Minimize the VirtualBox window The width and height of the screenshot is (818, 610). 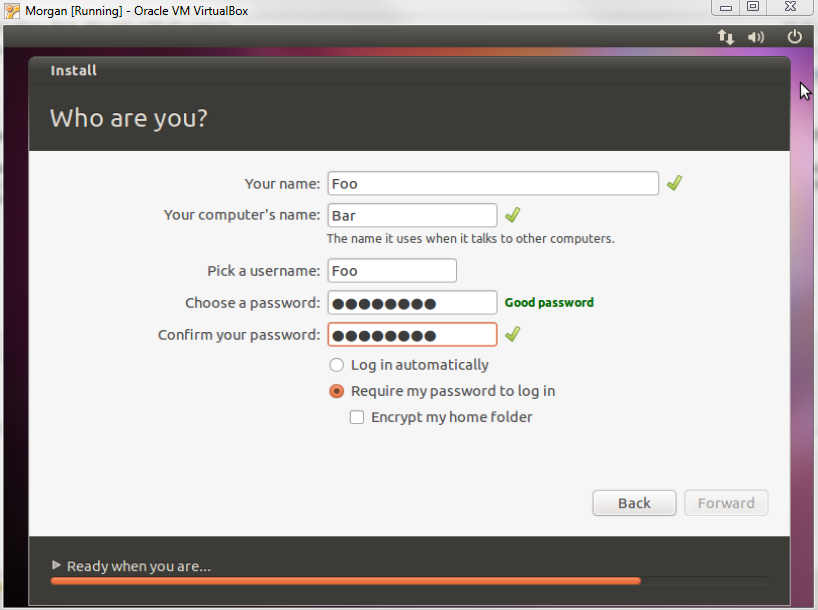point(725,7)
